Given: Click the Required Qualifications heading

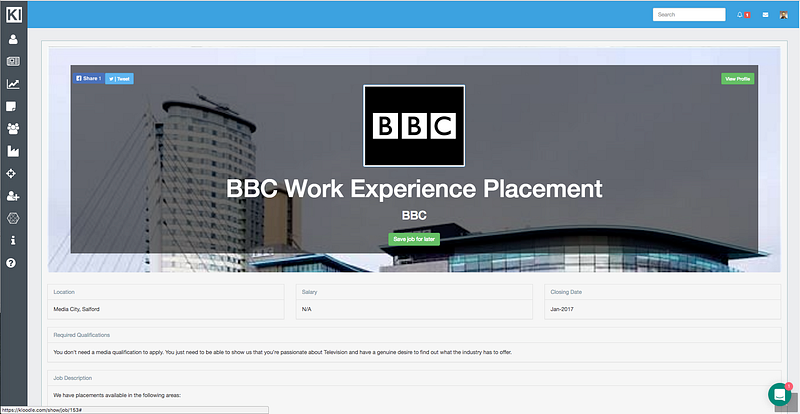Looking at the screenshot, I should 82,335.
